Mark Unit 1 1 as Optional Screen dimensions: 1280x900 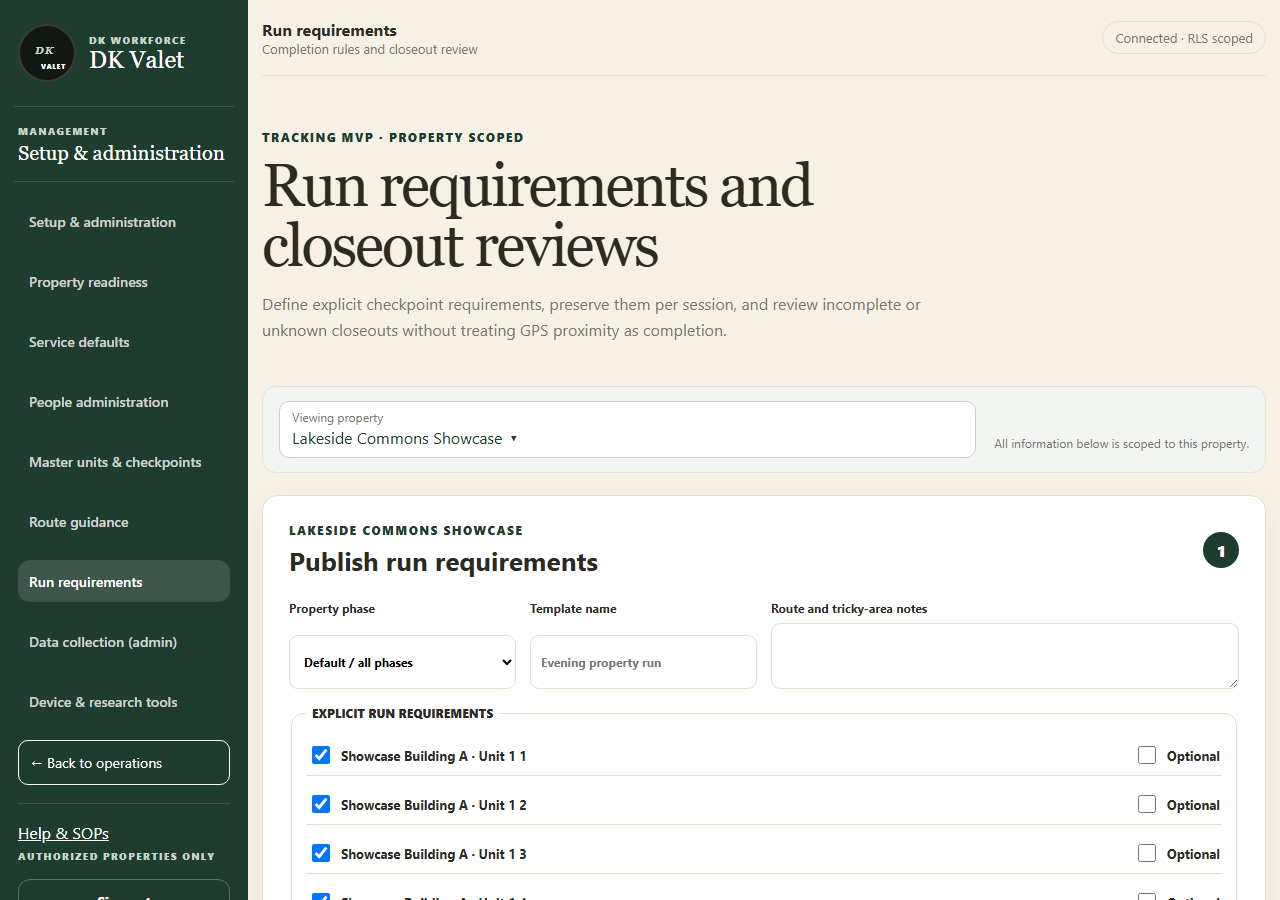pos(1147,755)
